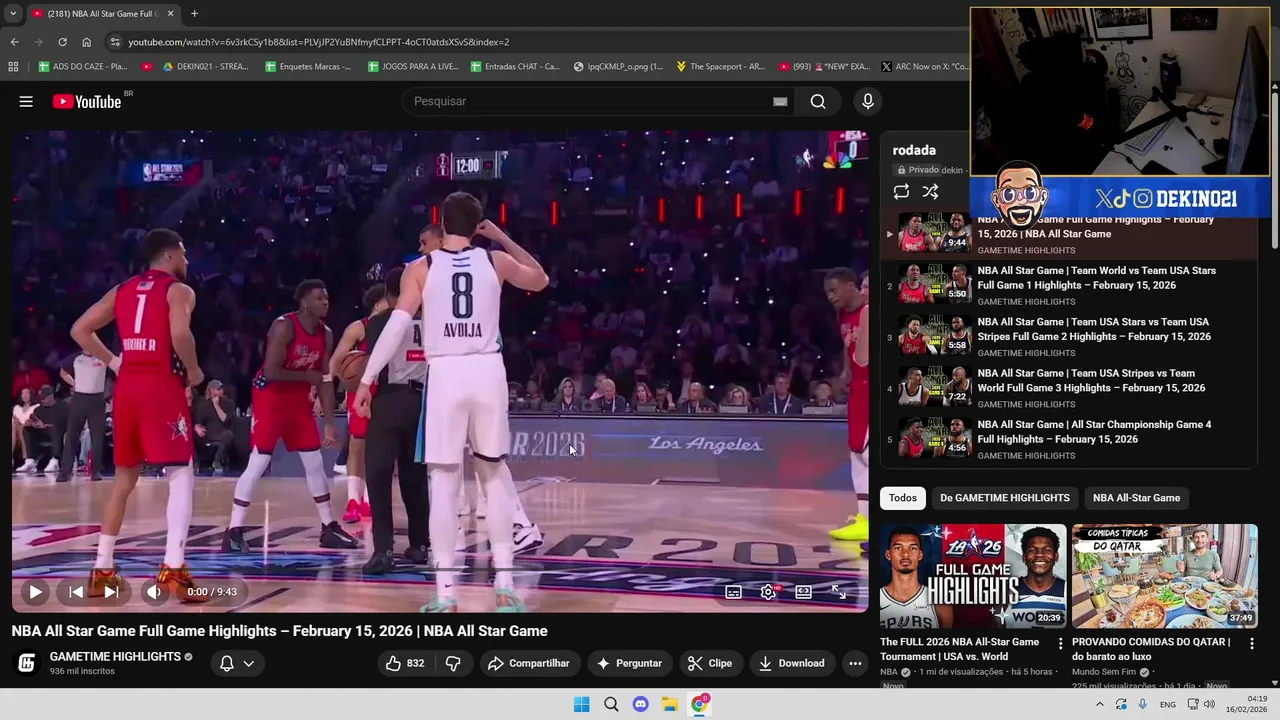Select playlist item Team World vs Team USA Stars
Screen dimensions: 1280x720
click(1068, 285)
